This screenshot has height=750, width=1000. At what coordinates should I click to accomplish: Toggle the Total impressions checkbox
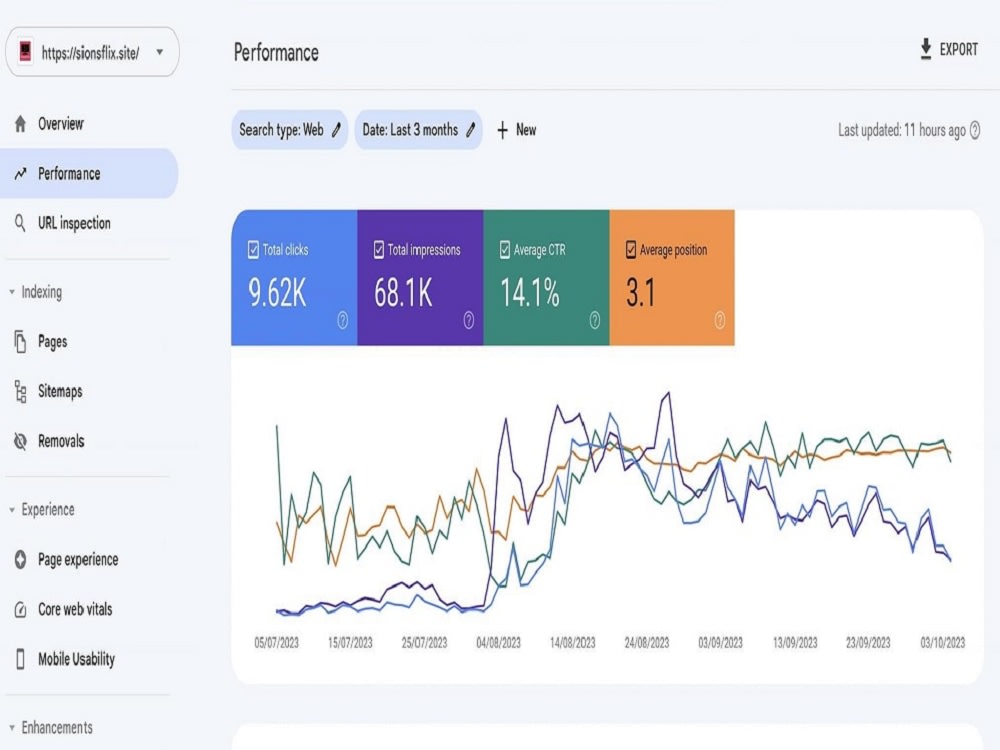tap(379, 249)
